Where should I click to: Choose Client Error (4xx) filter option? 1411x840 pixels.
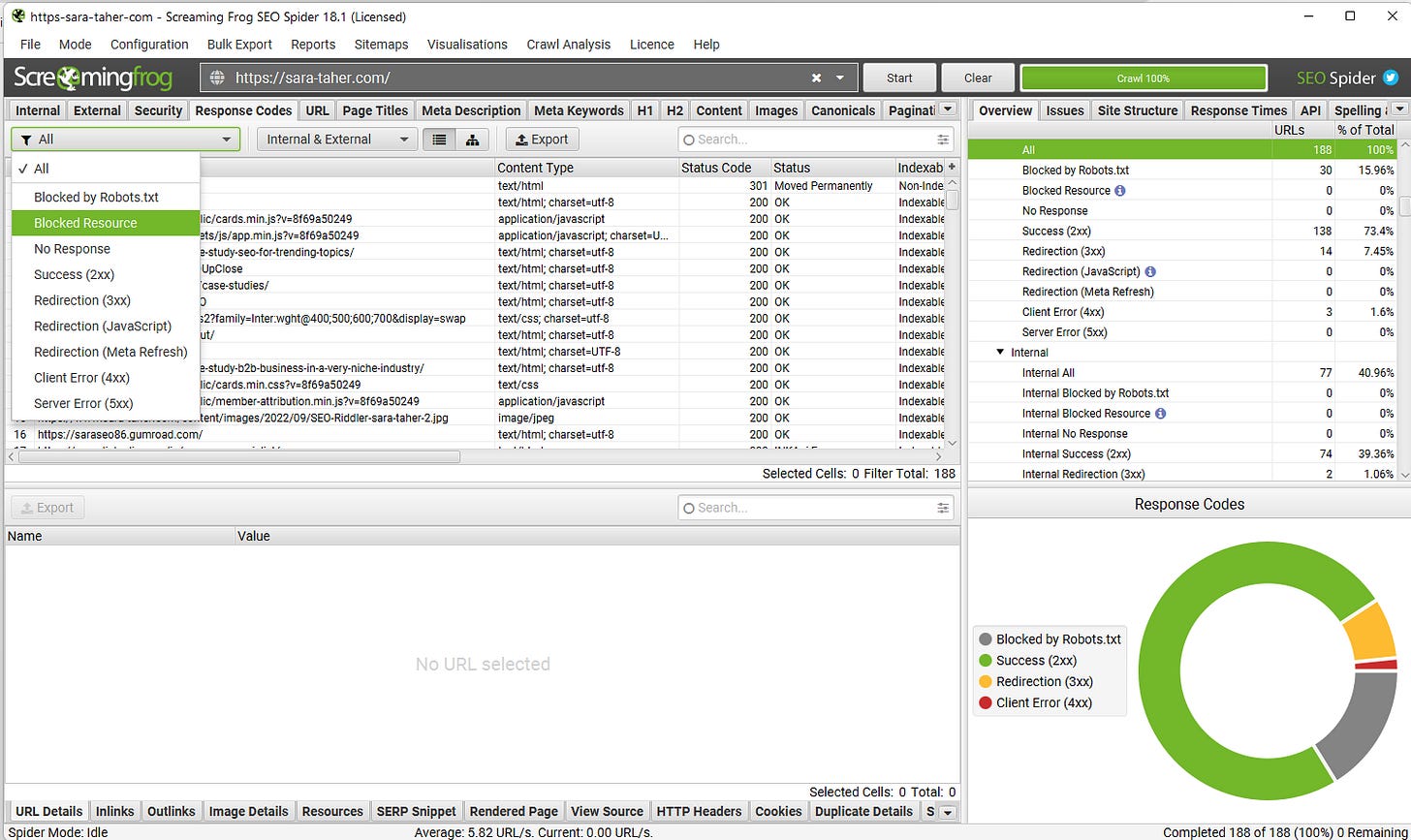tap(106, 378)
